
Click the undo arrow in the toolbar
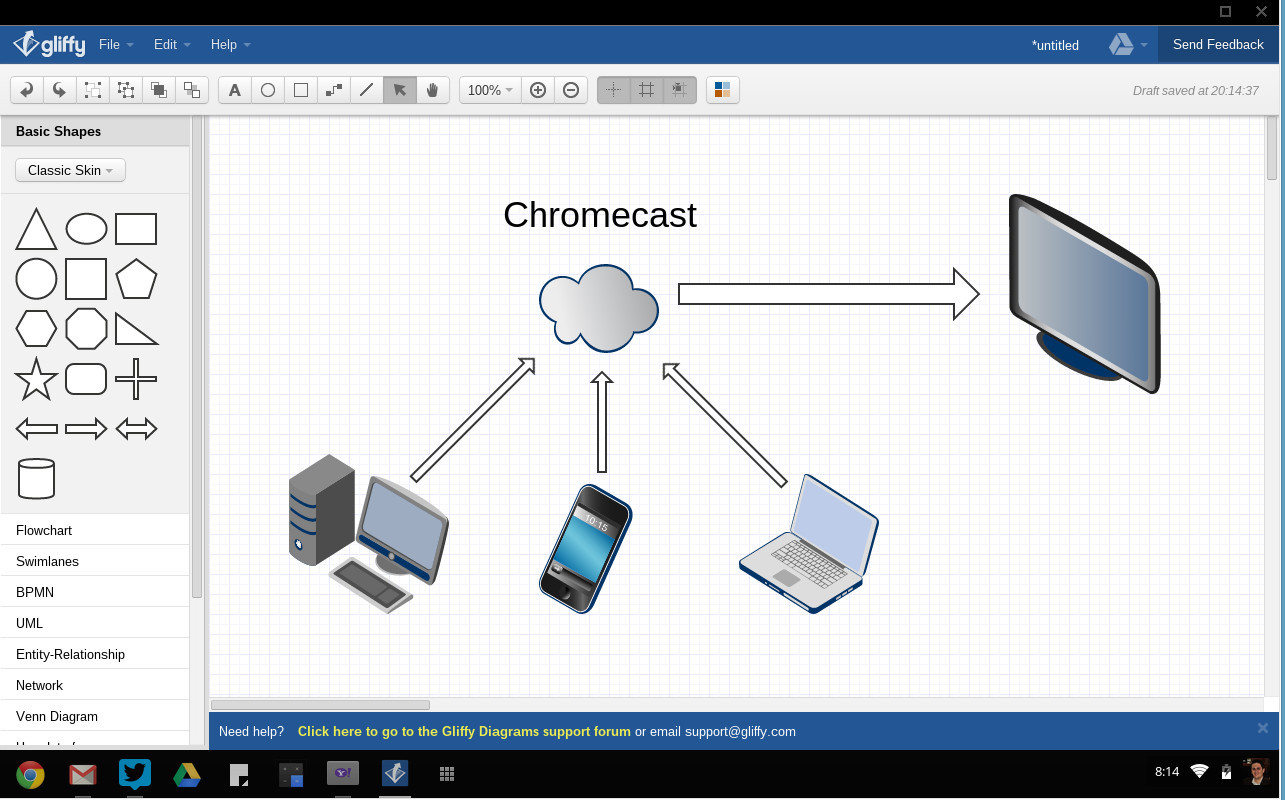[27, 90]
